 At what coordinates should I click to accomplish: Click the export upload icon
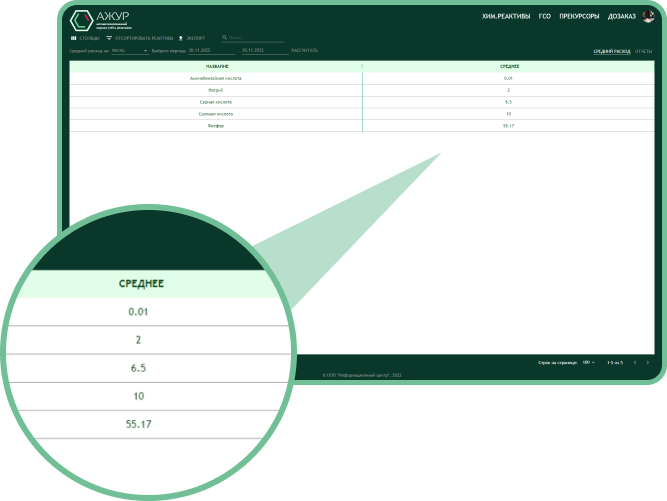point(180,38)
